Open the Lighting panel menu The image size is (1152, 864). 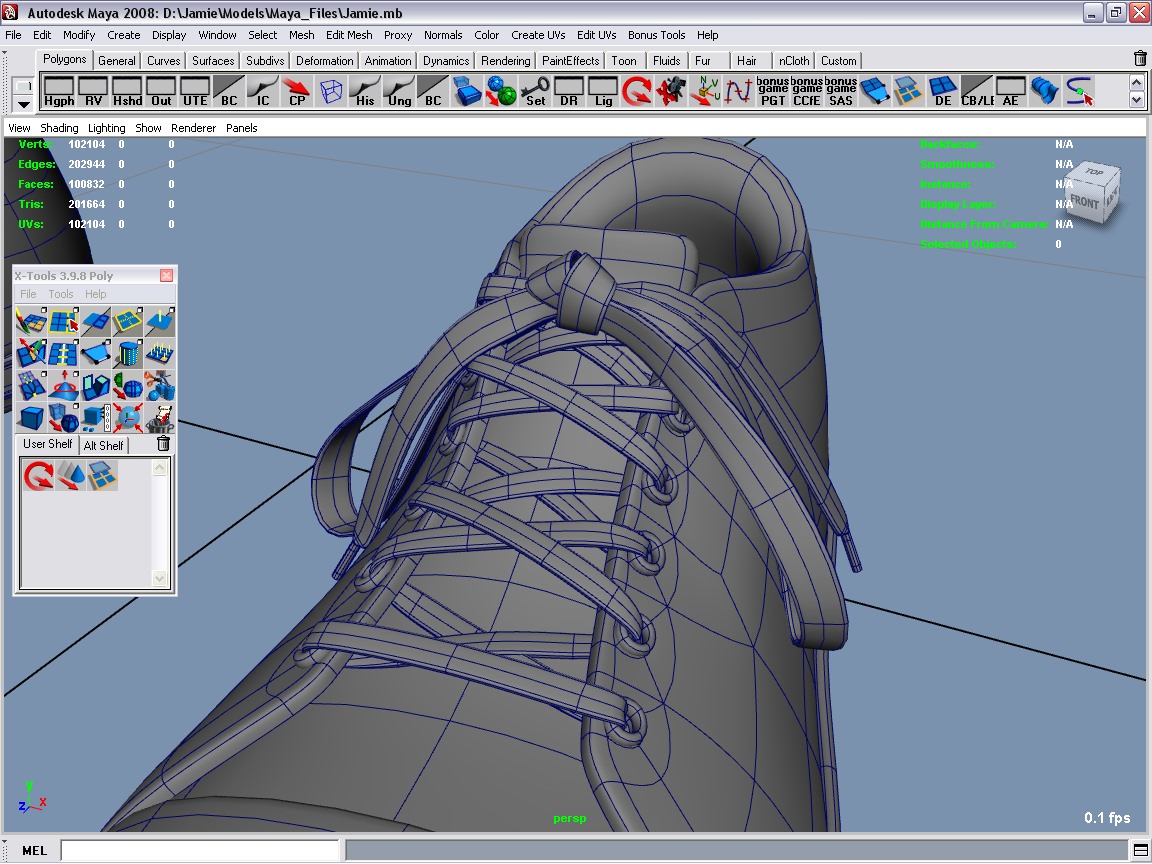[107, 128]
